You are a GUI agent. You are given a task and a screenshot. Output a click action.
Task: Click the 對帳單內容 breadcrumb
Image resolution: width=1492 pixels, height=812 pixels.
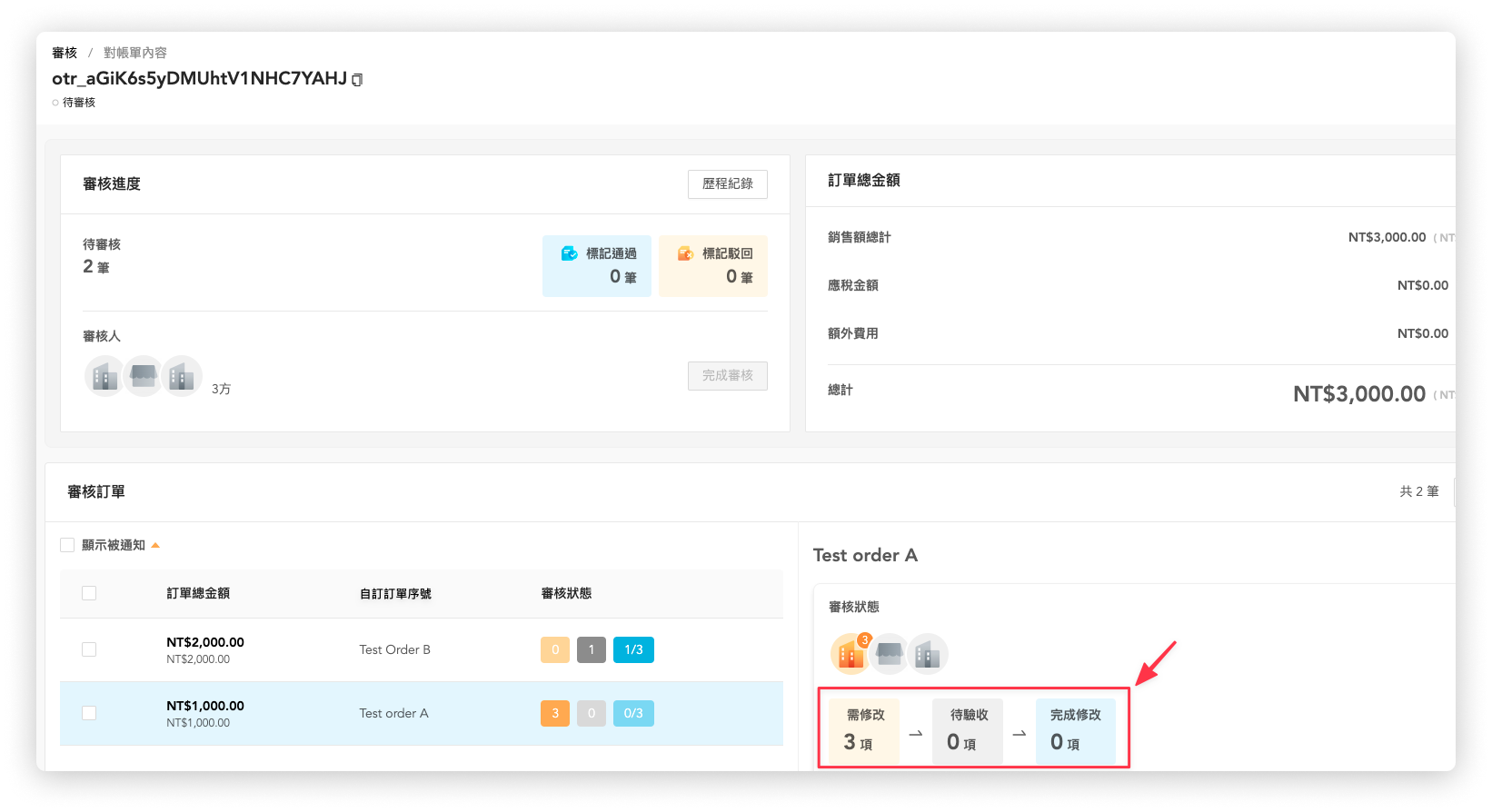click(135, 53)
